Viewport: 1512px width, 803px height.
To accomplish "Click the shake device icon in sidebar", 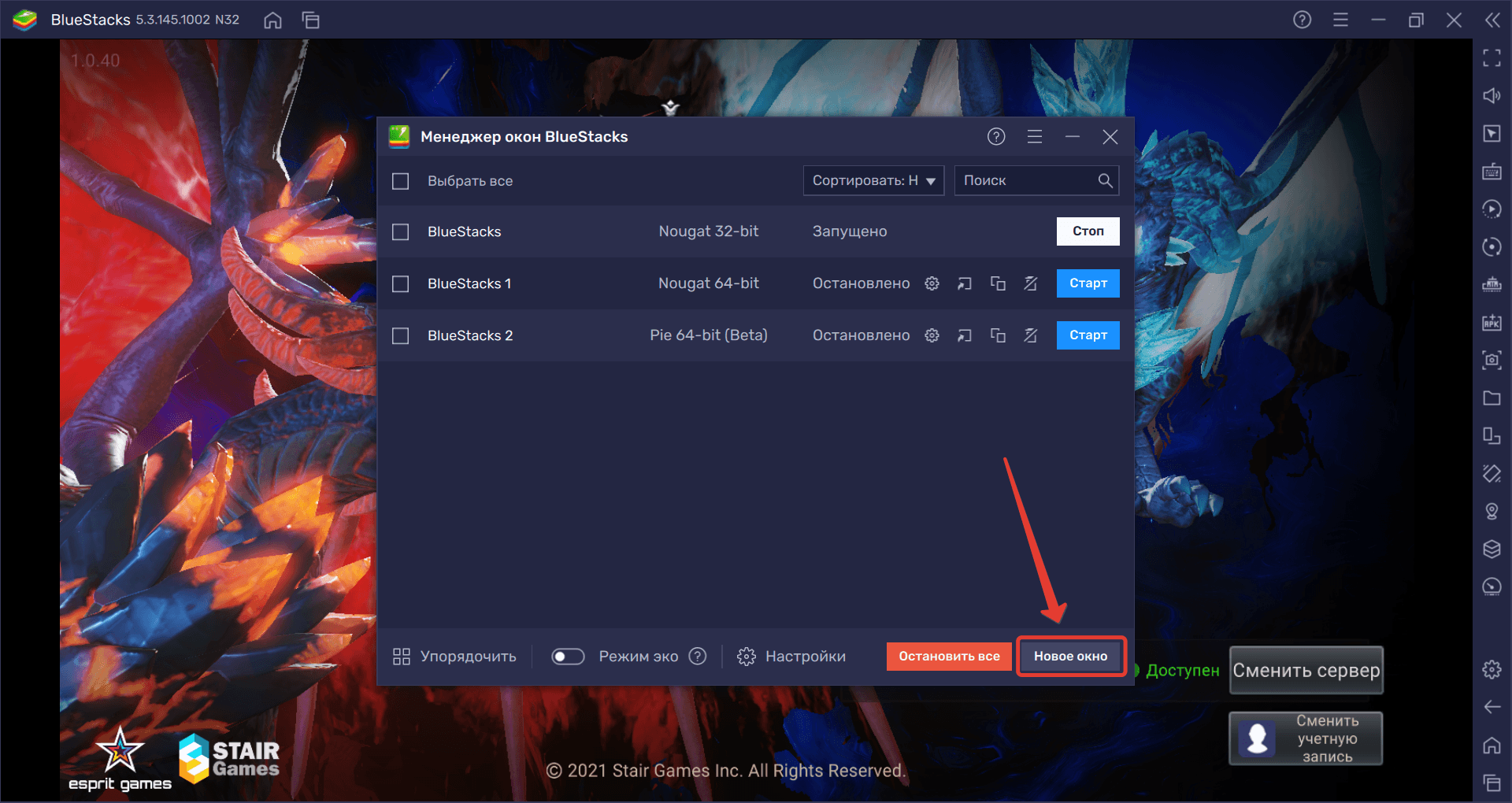I will (x=1492, y=473).
